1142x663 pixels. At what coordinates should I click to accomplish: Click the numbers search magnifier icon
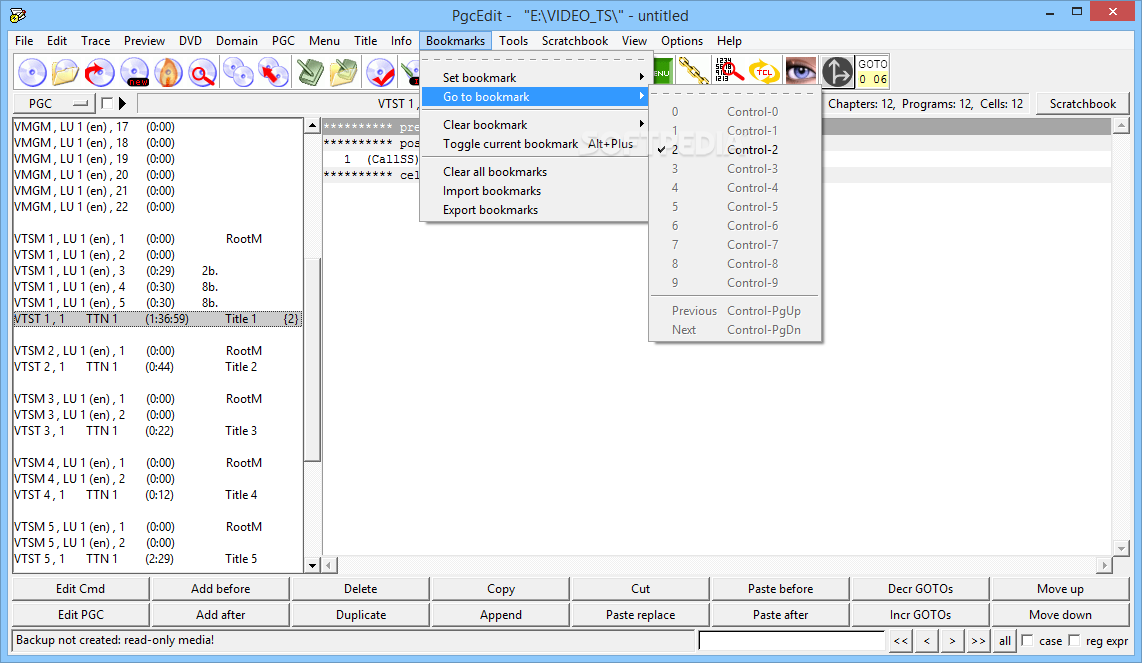pyautogui.click(x=728, y=71)
